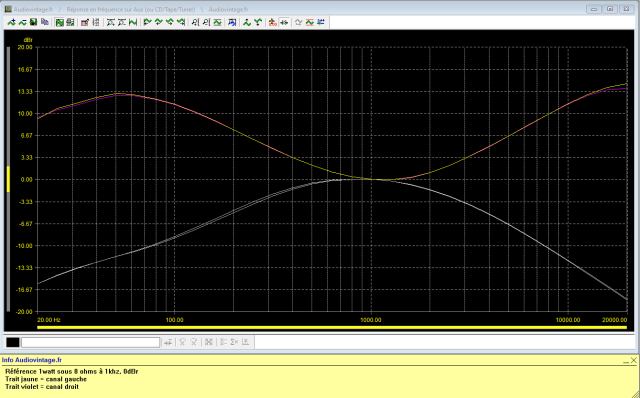Collapse the Info Audiovintage.fr panel
This screenshot has width=640, height=398.
(626, 361)
